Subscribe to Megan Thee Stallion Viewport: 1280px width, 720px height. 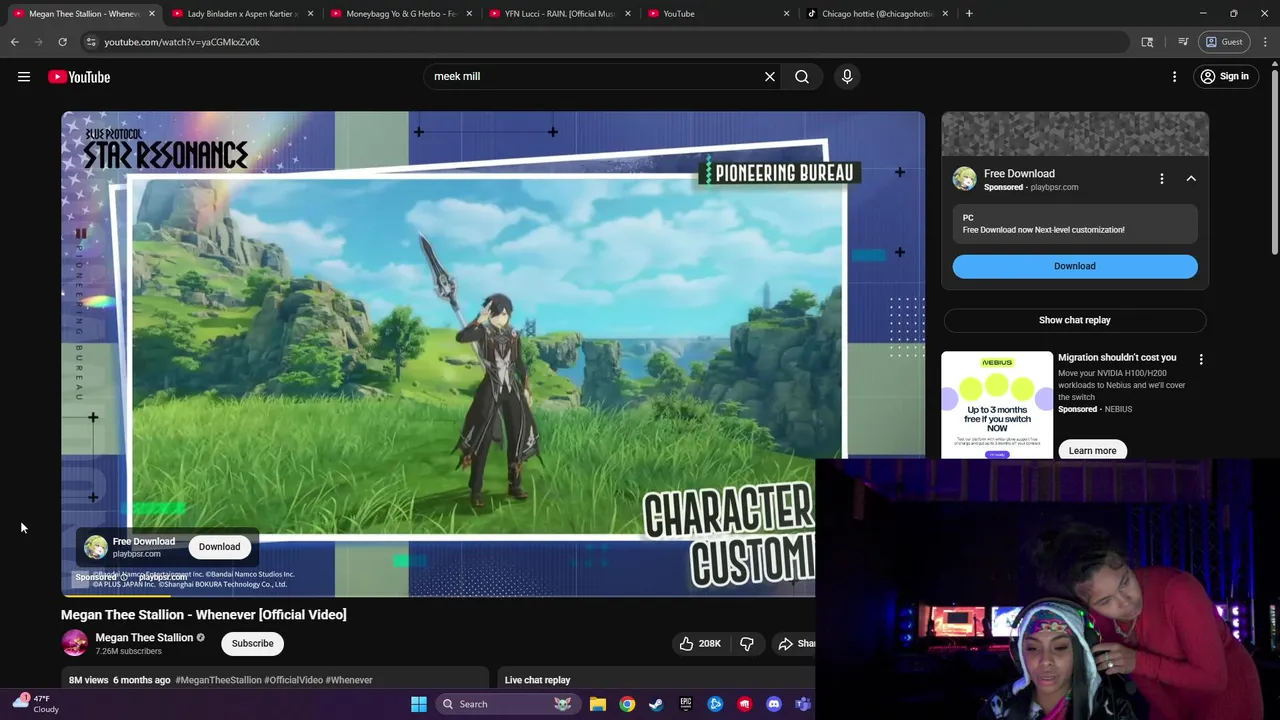pyautogui.click(x=252, y=644)
